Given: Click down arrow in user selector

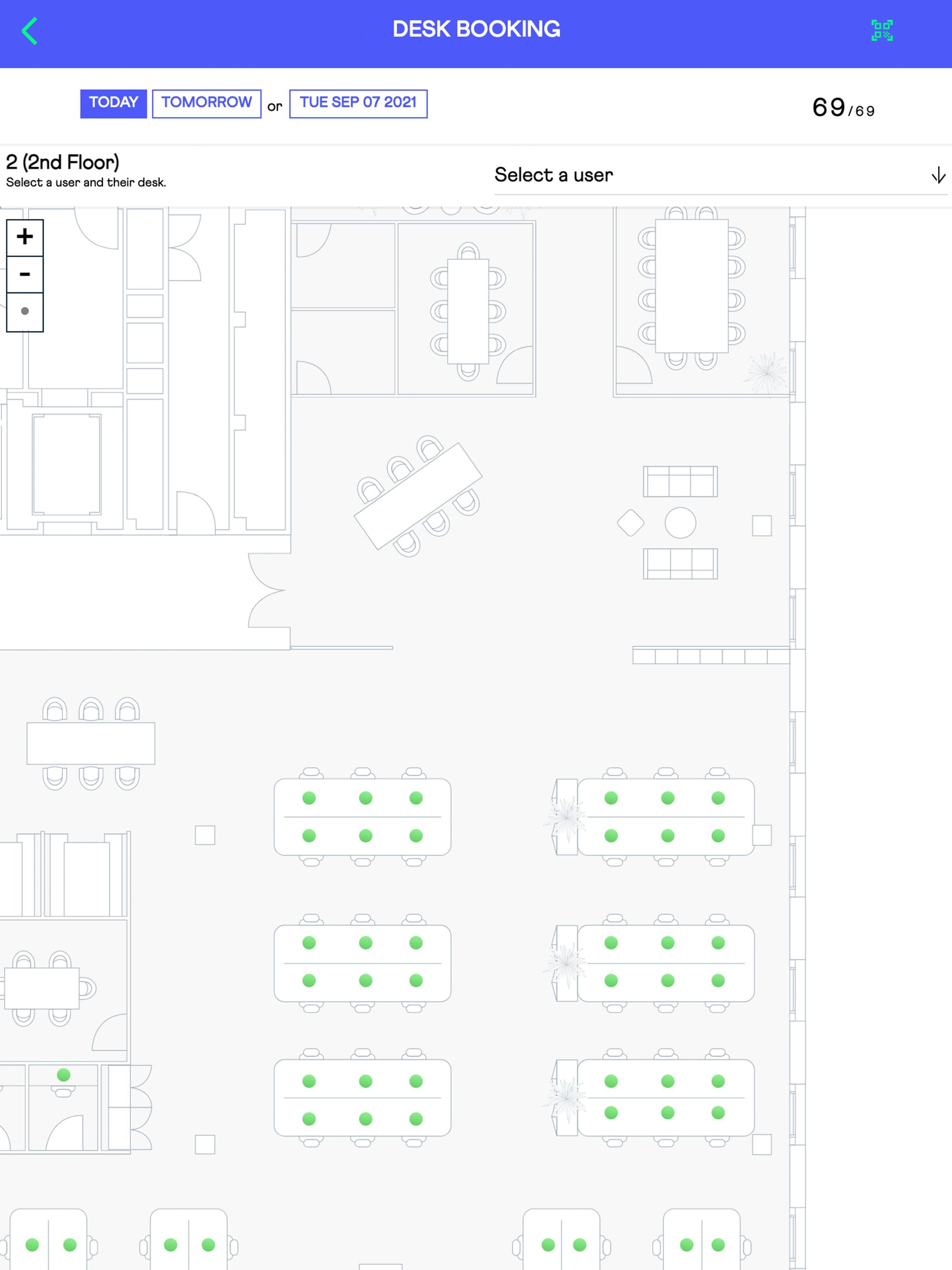Looking at the screenshot, I should [x=938, y=175].
